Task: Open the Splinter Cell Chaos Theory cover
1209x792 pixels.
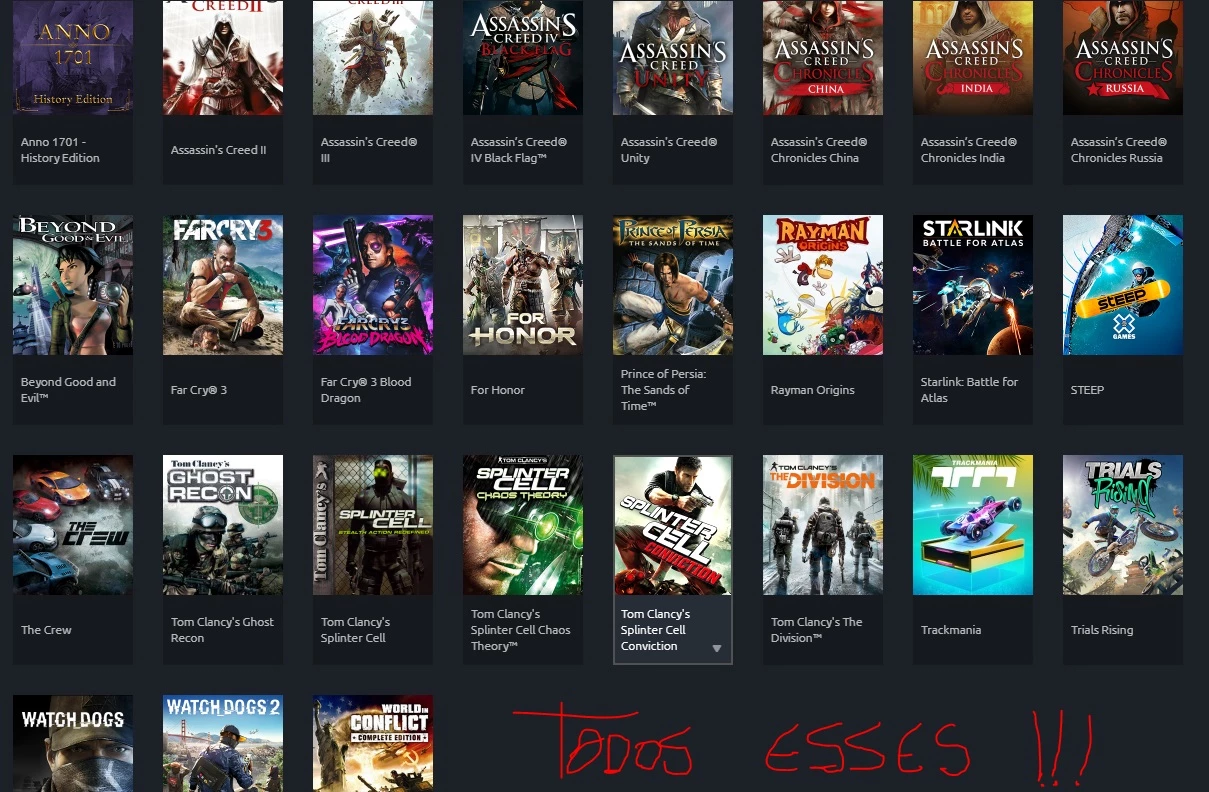Action: [x=523, y=525]
